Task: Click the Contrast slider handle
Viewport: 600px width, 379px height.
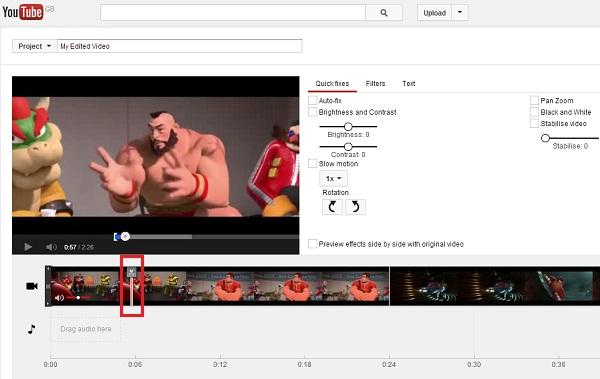Action: (x=348, y=146)
